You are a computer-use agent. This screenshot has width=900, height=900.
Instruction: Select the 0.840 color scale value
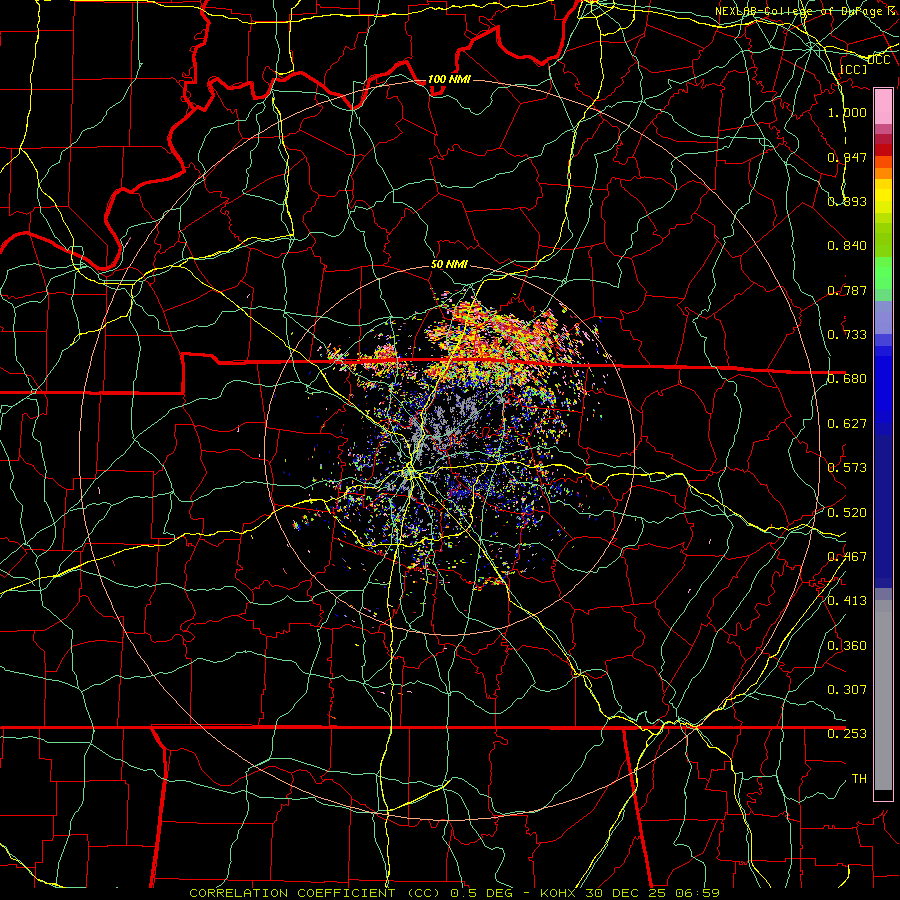847,245
